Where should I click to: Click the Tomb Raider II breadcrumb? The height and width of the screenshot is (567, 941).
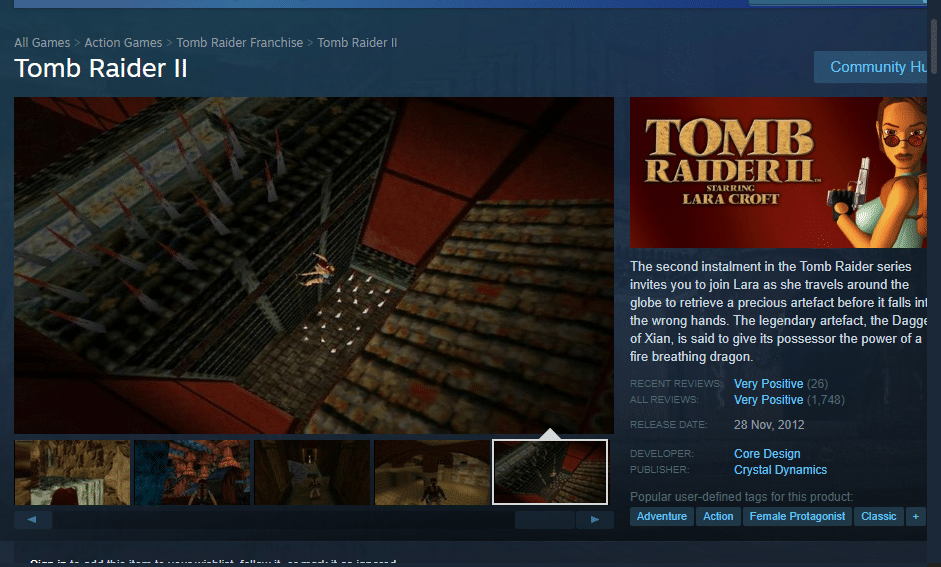point(357,43)
